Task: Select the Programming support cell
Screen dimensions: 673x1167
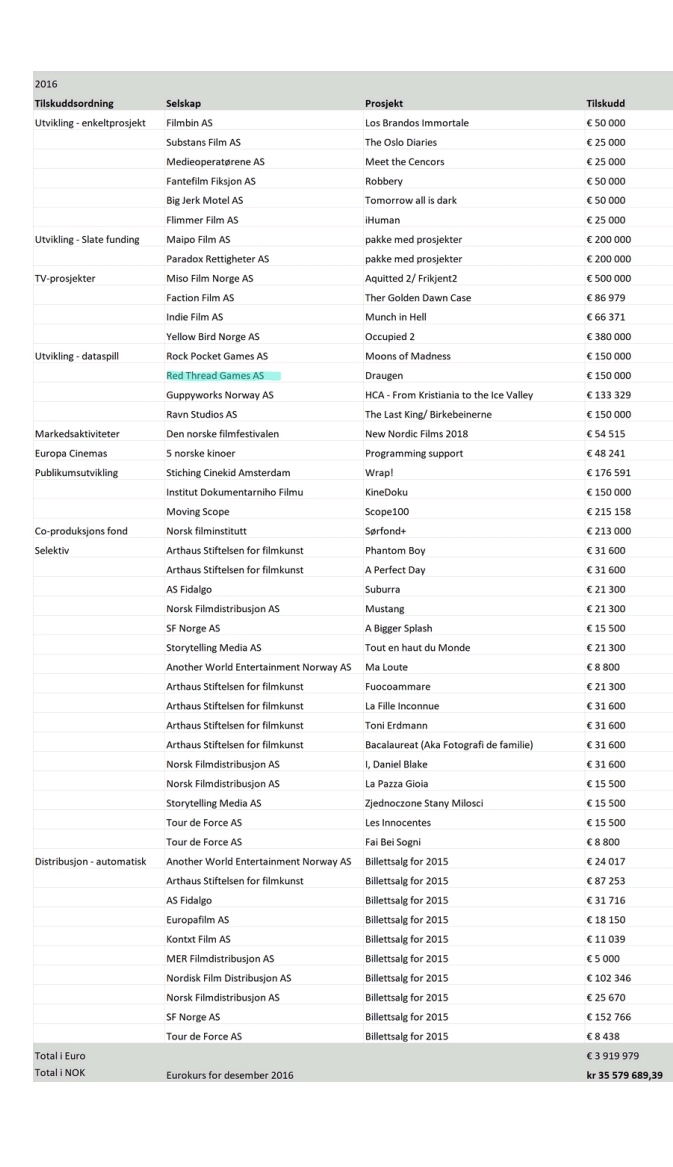Action: 414,453
